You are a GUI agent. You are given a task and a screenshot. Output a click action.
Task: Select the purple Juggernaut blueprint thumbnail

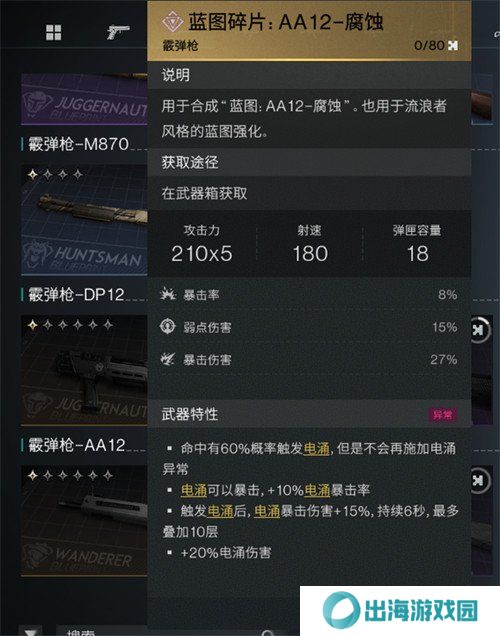coord(84,99)
